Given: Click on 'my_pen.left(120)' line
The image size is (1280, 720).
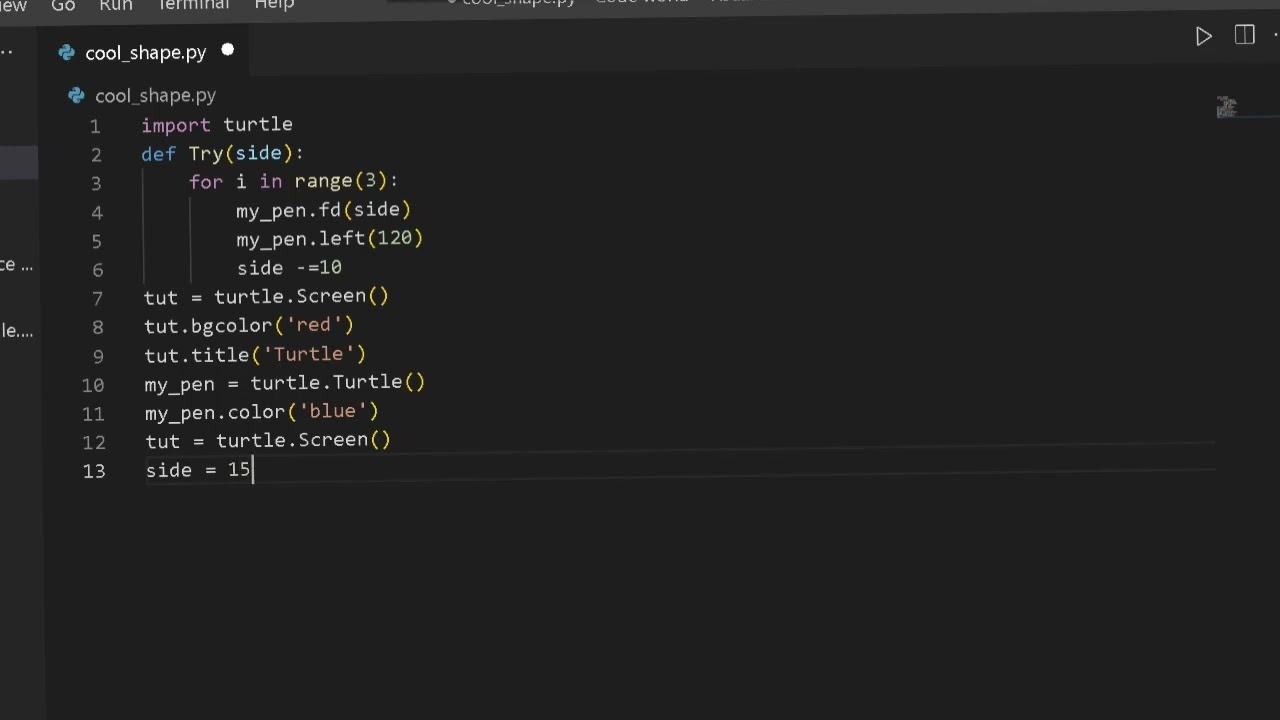Looking at the screenshot, I should coord(329,239).
